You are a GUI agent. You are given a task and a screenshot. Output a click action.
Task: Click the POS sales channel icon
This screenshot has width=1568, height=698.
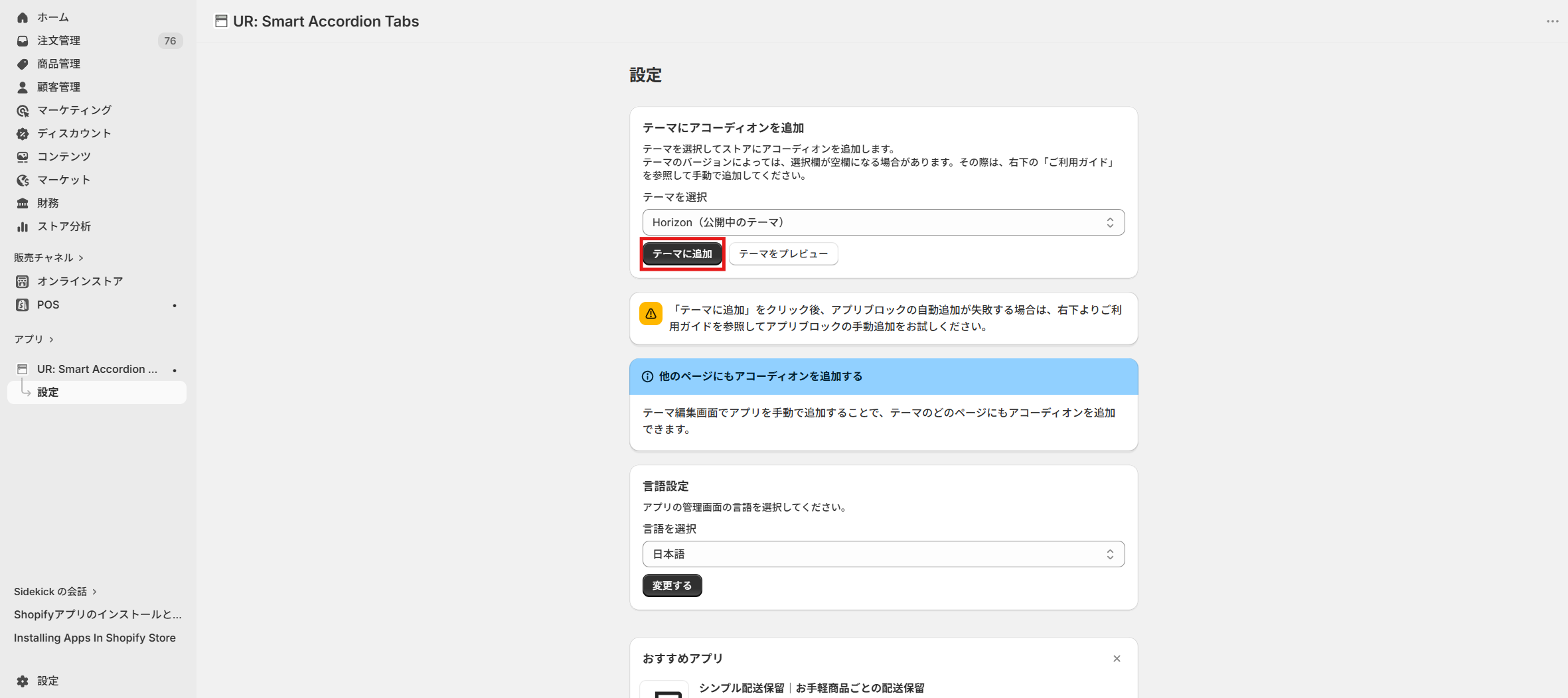pyautogui.click(x=23, y=305)
